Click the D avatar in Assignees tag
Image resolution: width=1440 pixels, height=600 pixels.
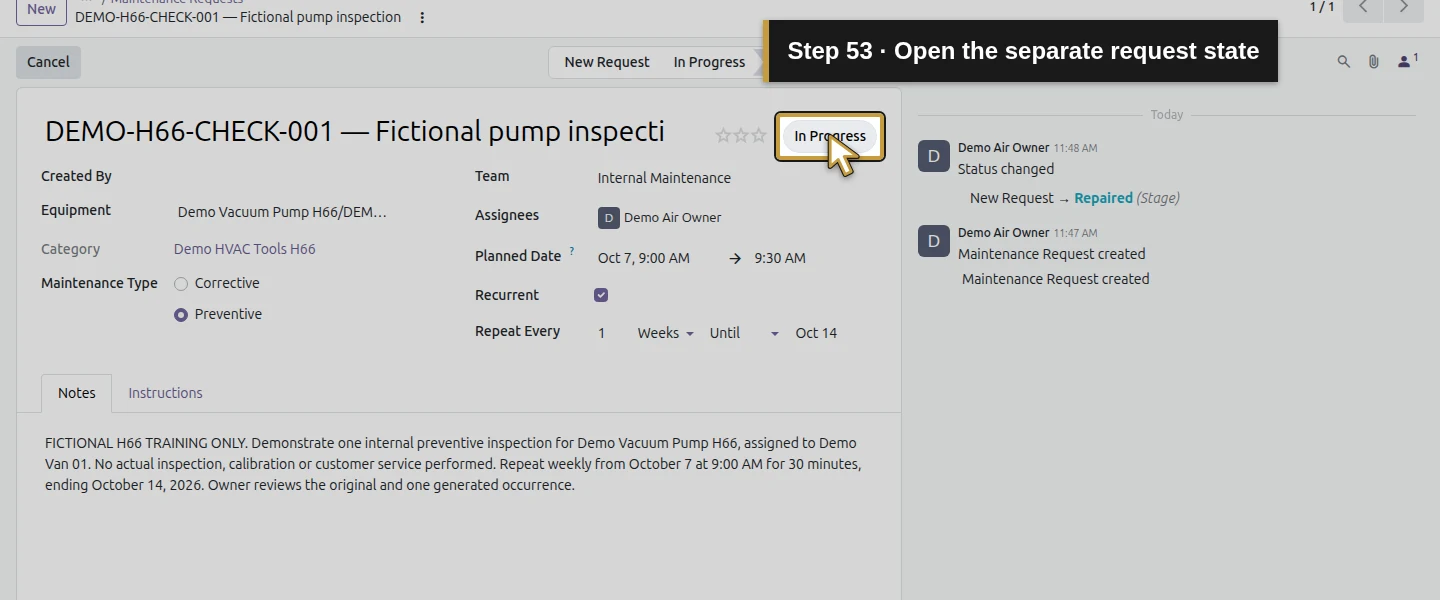click(x=609, y=218)
